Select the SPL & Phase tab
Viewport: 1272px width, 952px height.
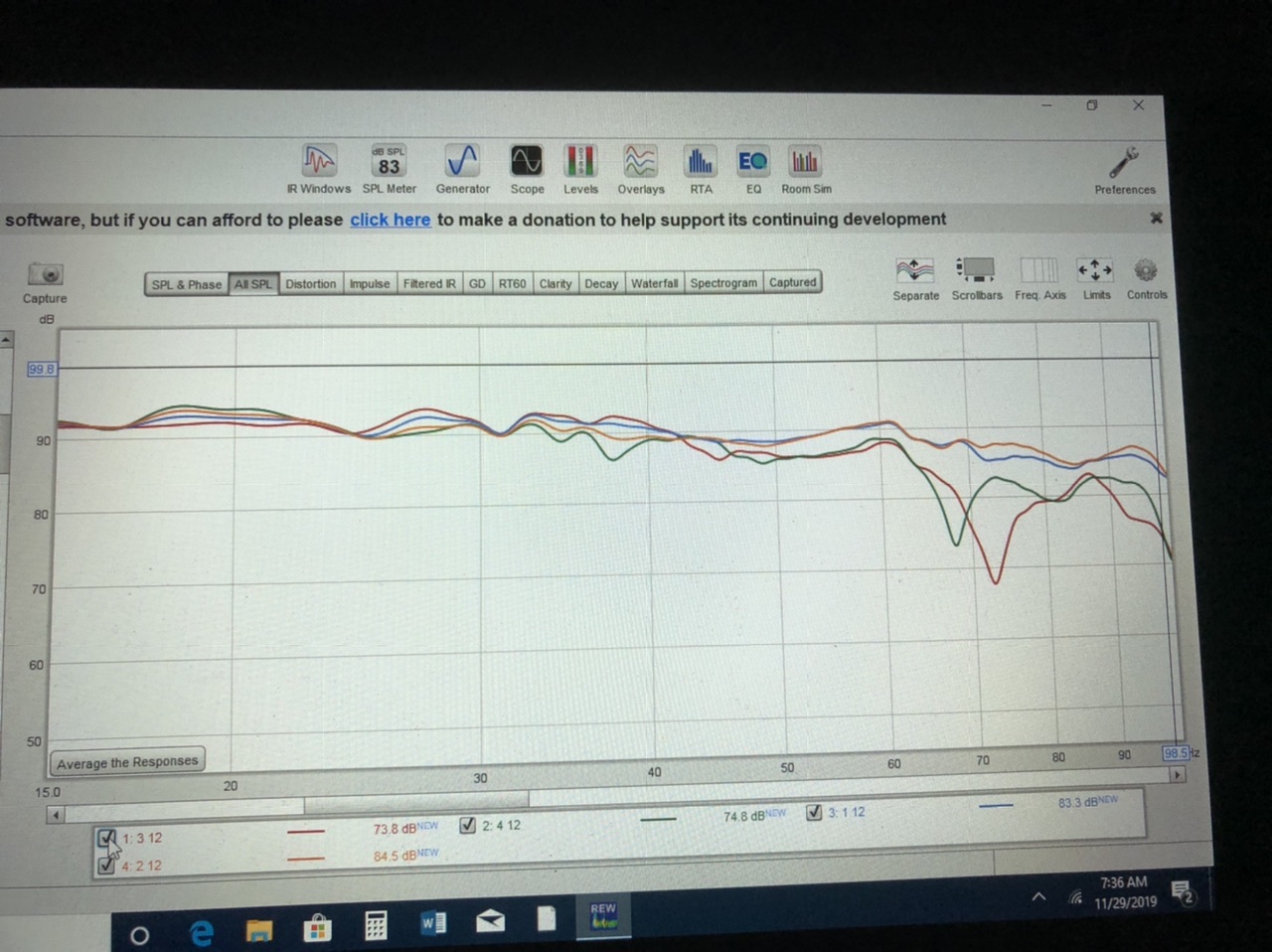tap(186, 284)
